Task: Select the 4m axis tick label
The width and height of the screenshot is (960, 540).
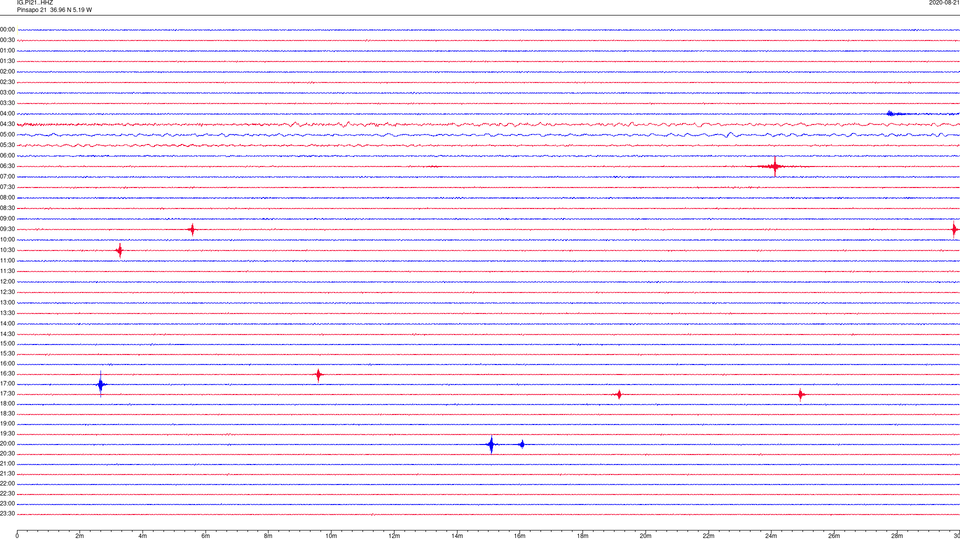Action: (x=143, y=536)
